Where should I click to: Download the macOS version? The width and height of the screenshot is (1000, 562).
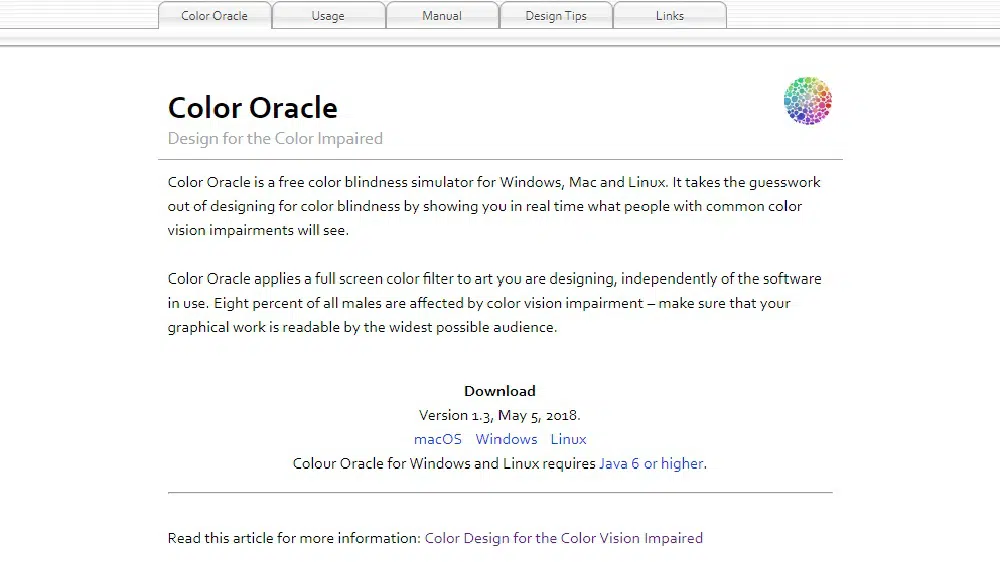[438, 439]
